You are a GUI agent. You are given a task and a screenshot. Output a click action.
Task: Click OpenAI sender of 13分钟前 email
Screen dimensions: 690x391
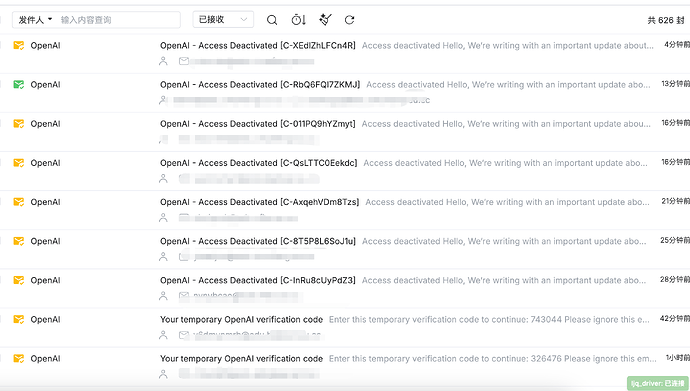(45, 84)
